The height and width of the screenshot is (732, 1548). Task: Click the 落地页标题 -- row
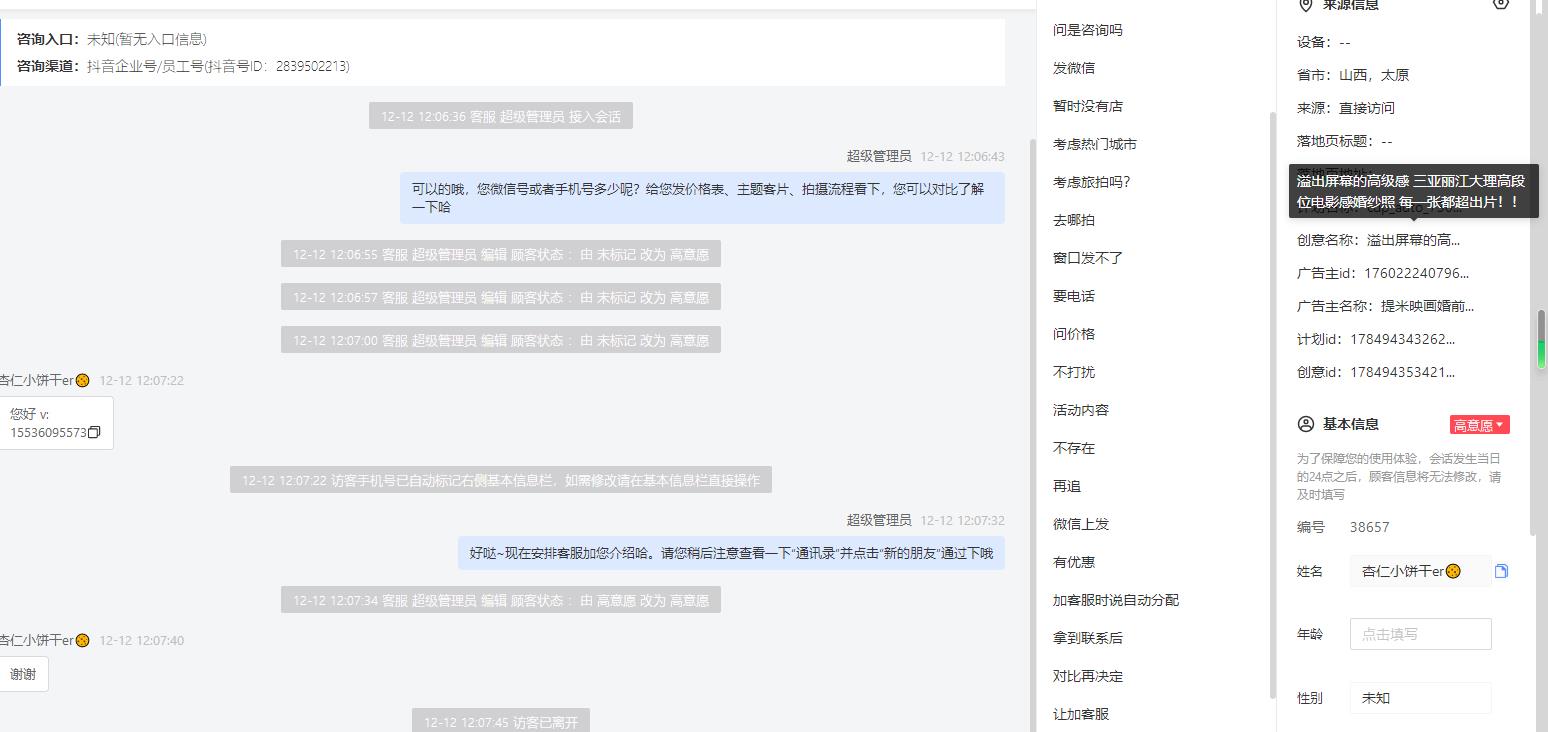point(1344,141)
